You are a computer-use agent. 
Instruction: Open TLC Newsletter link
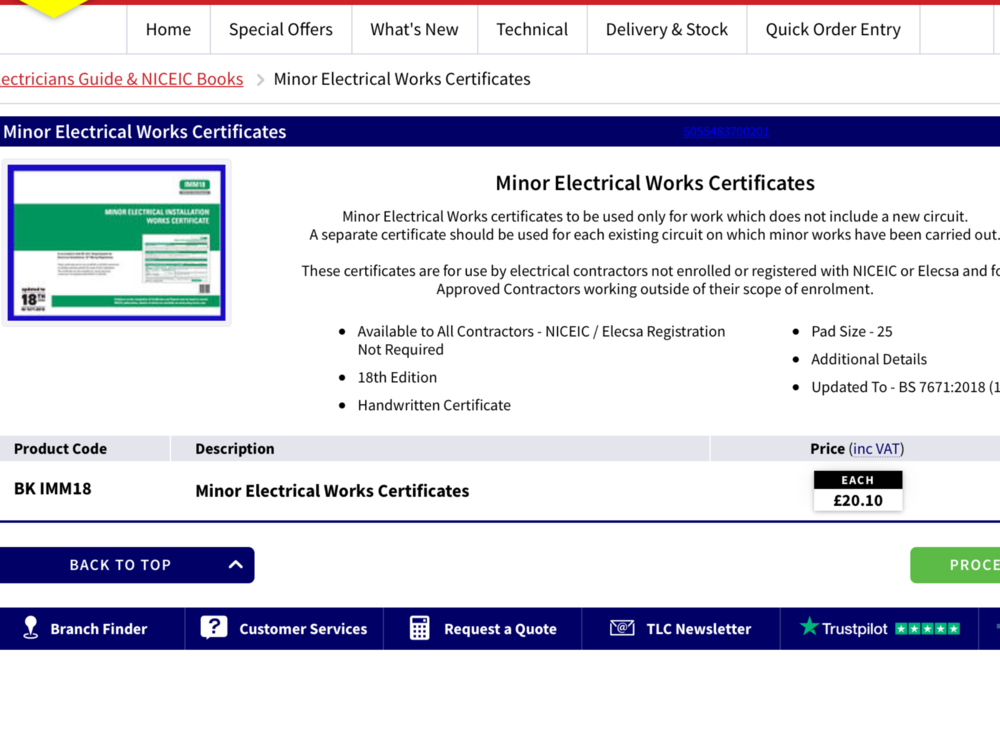click(x=681, y=629)
